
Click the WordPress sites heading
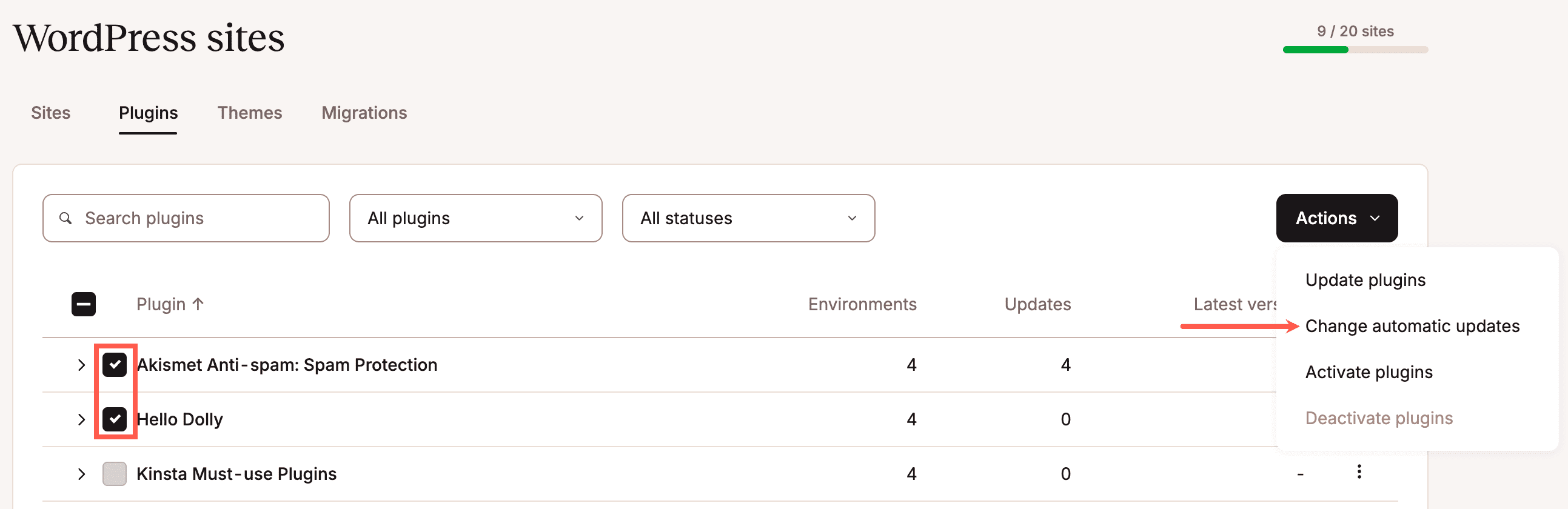point(149,38)
